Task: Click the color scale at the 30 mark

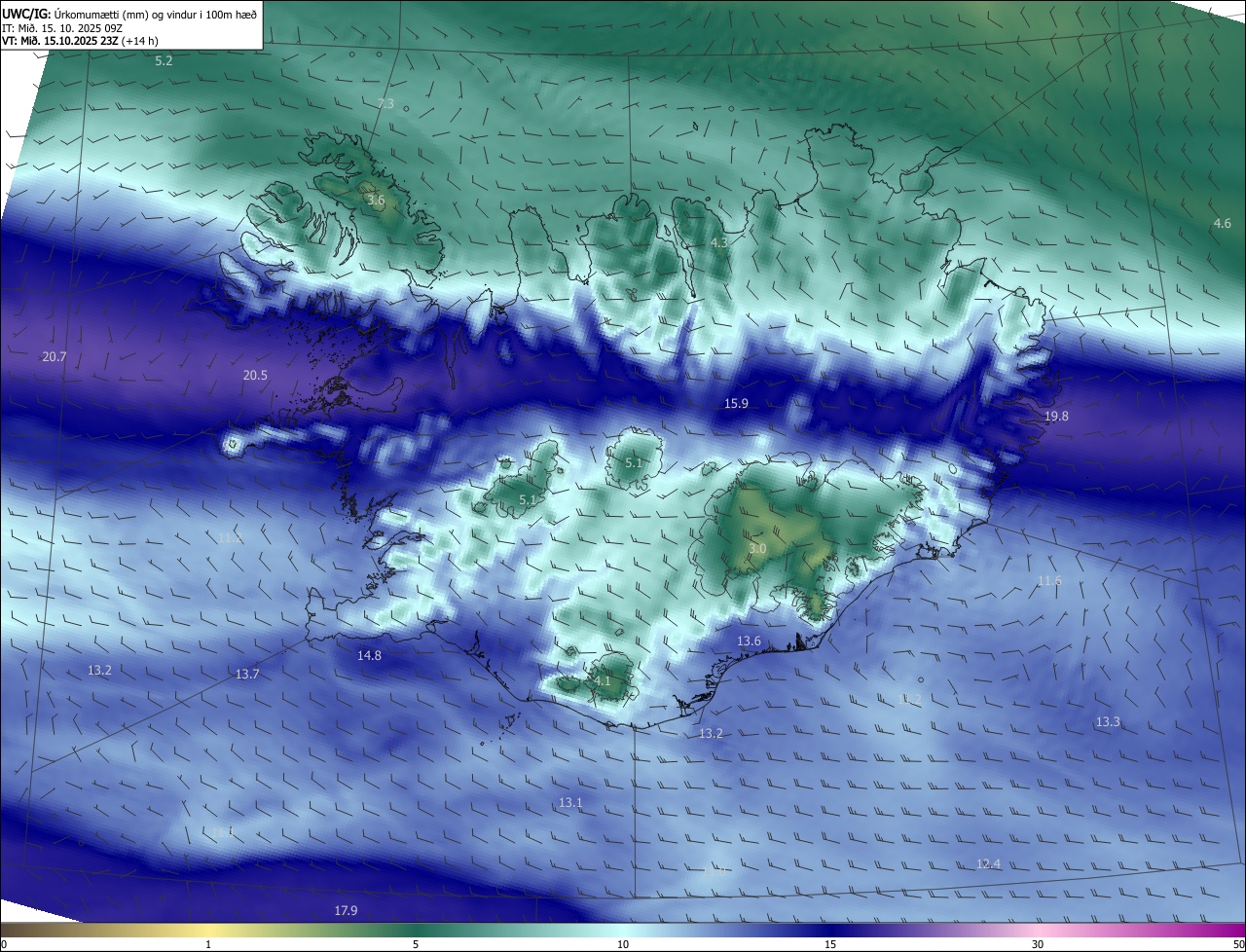Action: pyautogui.click(x=1038, y=944)
